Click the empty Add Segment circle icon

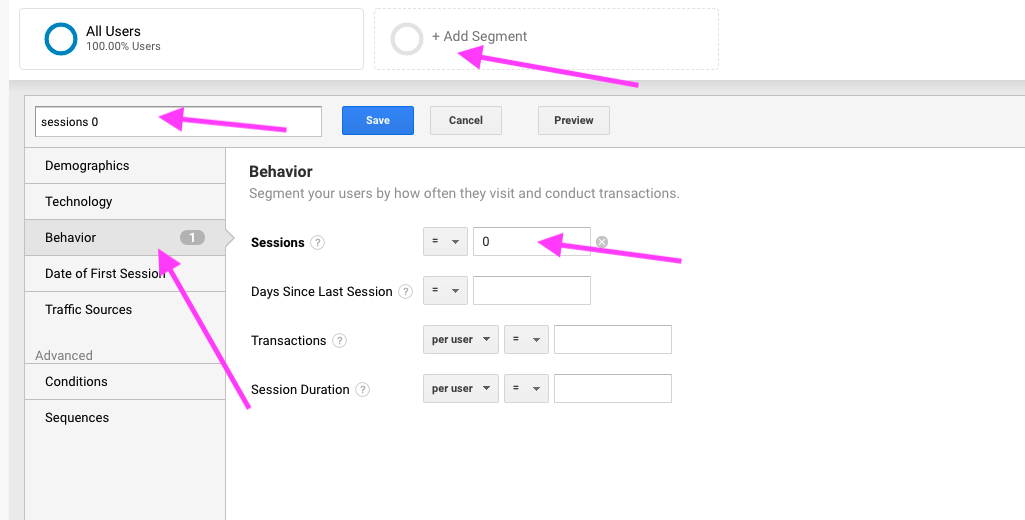[407, 39]
